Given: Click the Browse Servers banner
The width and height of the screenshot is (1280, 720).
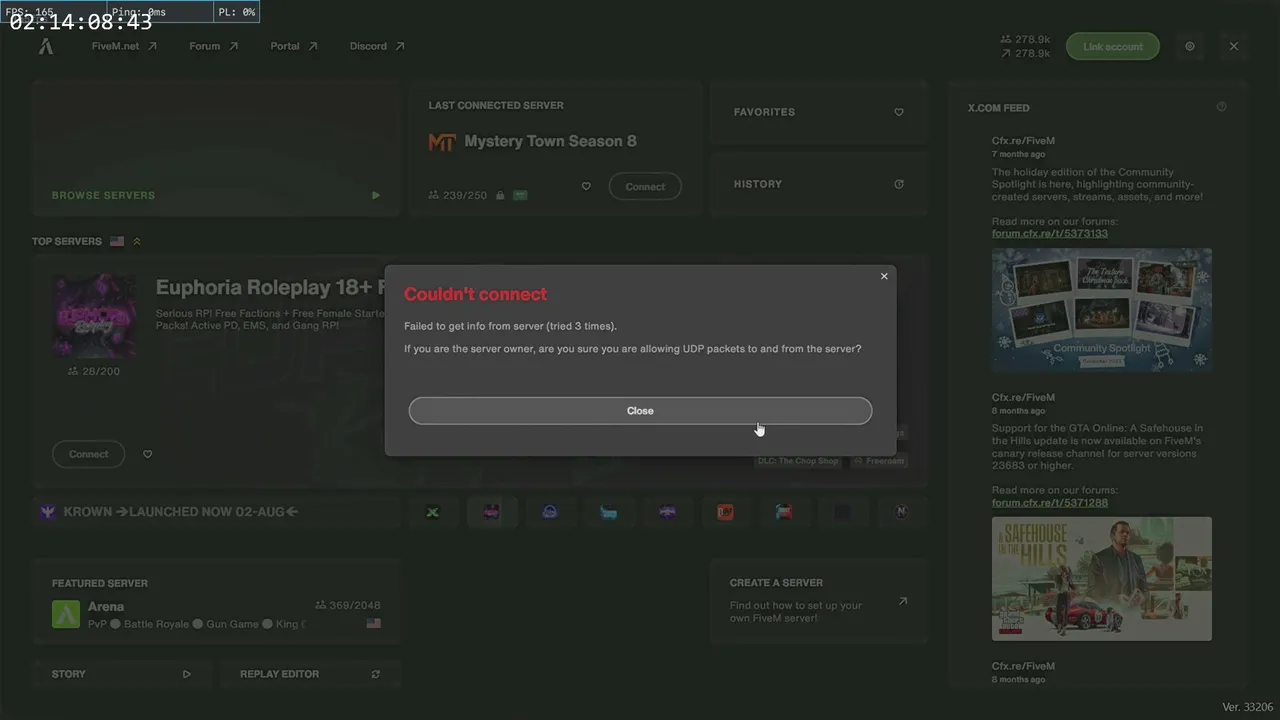Looking at the screenshot, I should coord(216,148).
